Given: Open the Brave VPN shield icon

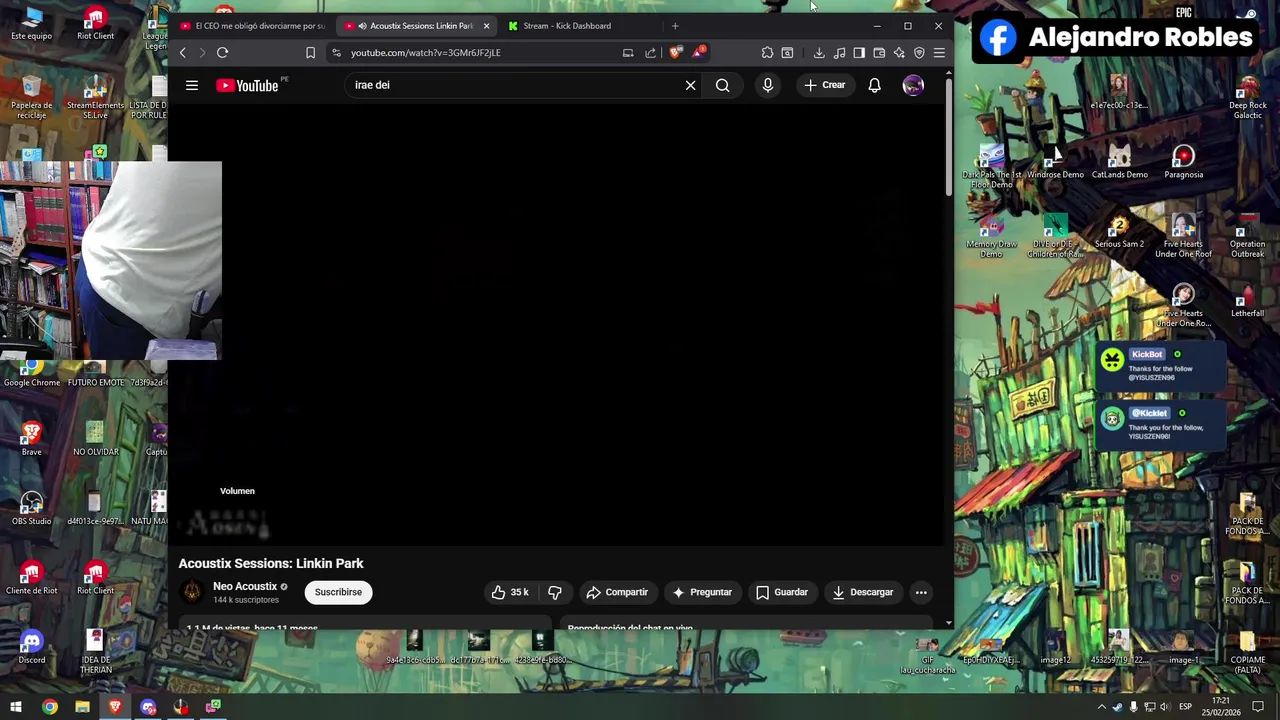Looking at the screenshot, I should [919, 53].
